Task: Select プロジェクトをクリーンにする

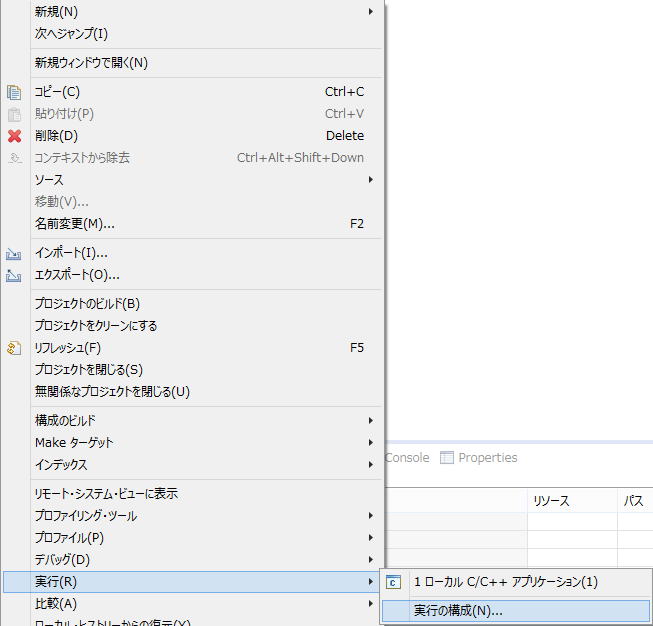Action: coord(207,326)
